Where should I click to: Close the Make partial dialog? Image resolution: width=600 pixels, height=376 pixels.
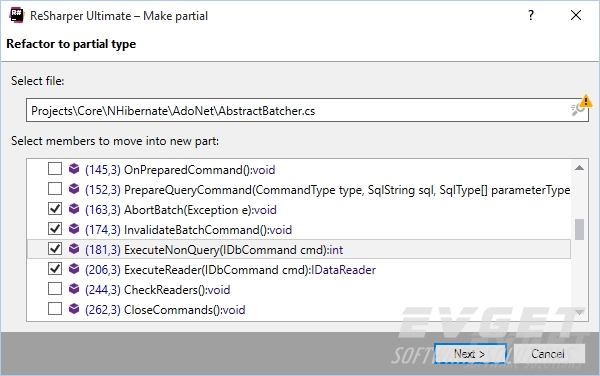[x=576, y=15]
